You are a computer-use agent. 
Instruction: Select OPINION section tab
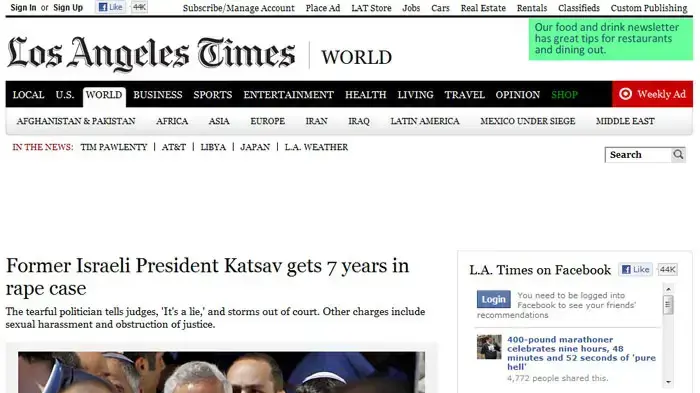[x=517, y=95]
